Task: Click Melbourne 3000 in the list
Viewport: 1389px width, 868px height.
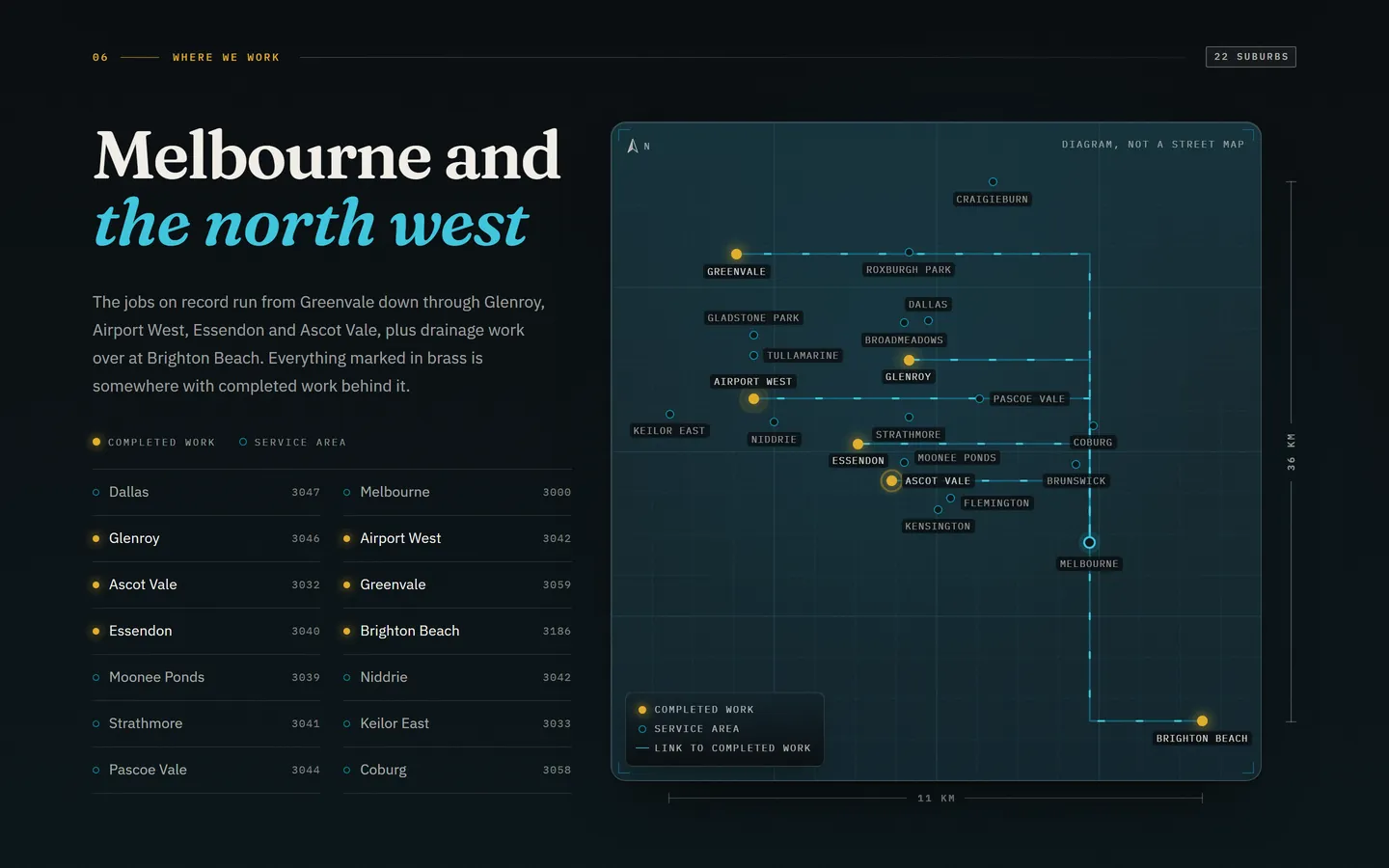Action: click(457, 492)
